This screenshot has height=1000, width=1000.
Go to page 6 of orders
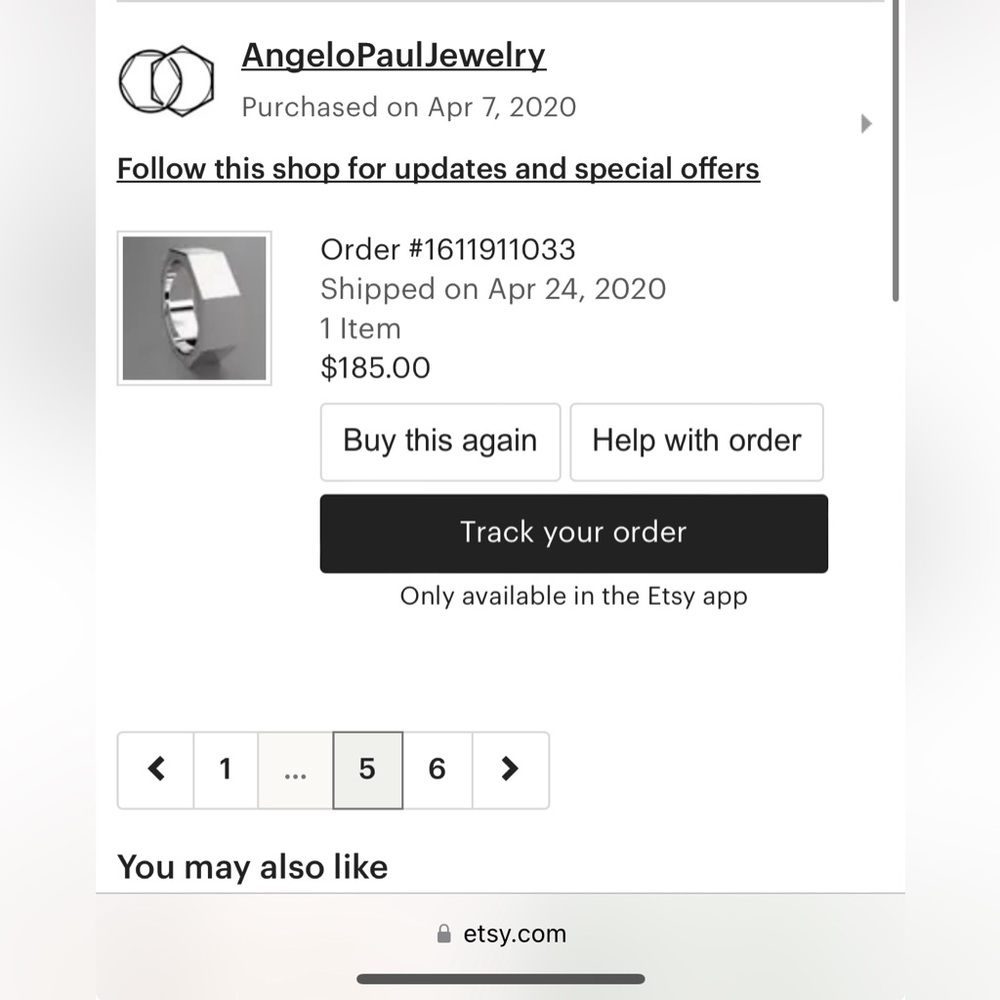(437, 769)
